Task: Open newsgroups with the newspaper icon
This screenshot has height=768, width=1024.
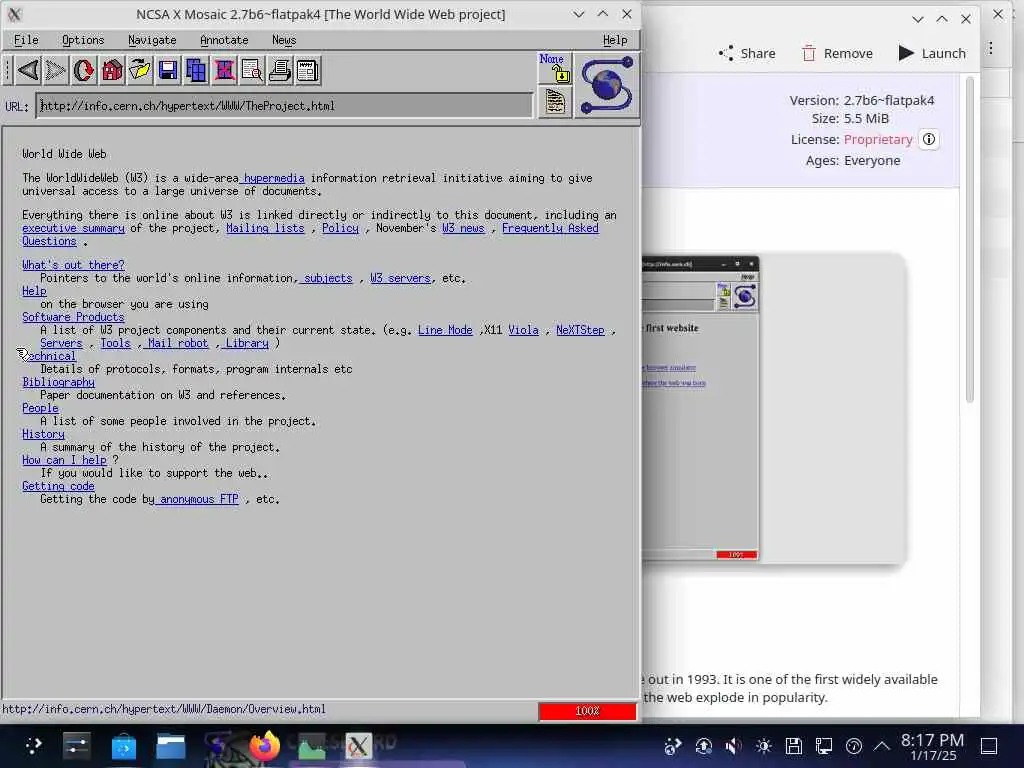Action: click(308, 70)
